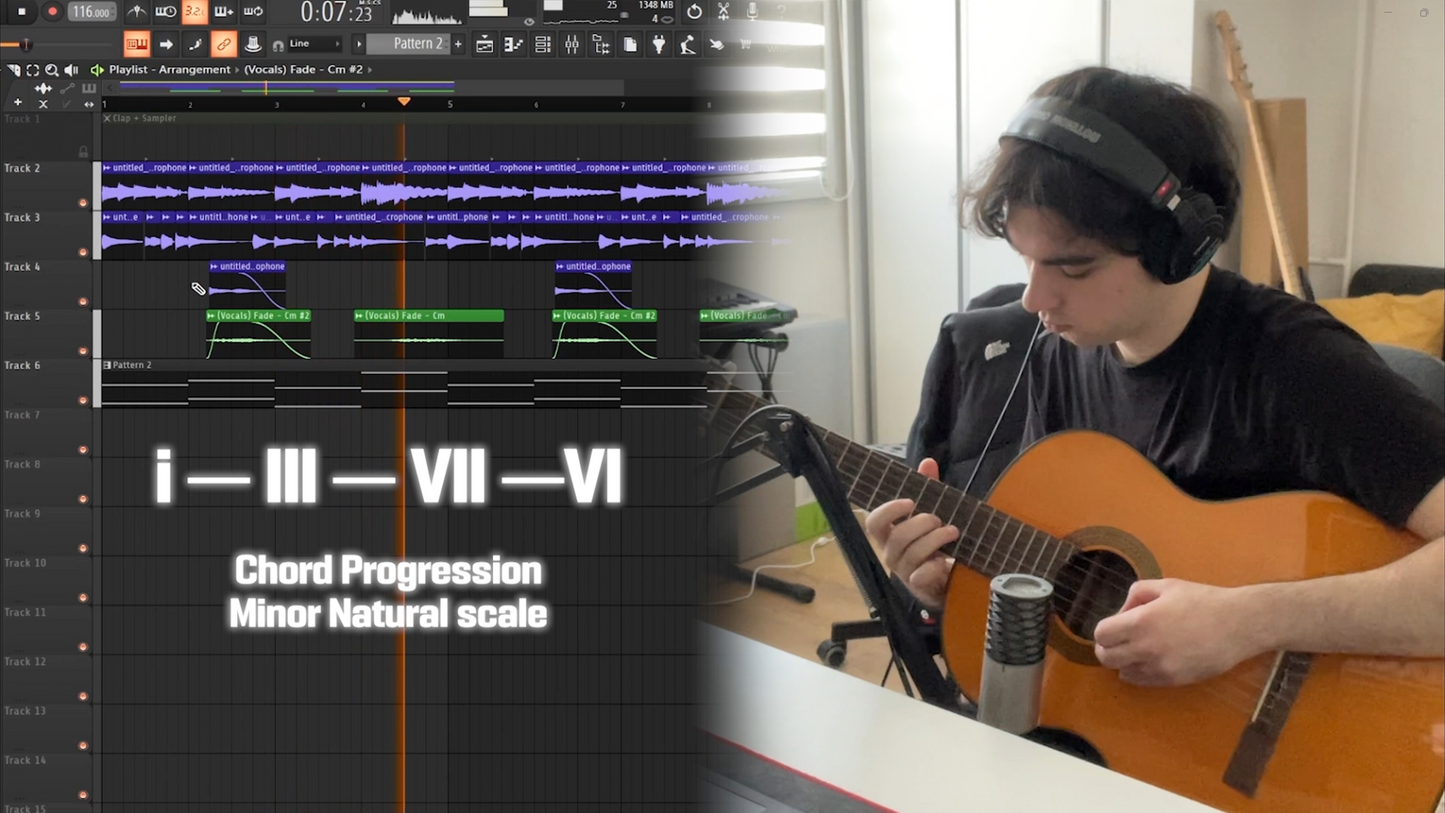Open pattern options arrow before Pattern 2
The image size is (1445, 813).
359,44
